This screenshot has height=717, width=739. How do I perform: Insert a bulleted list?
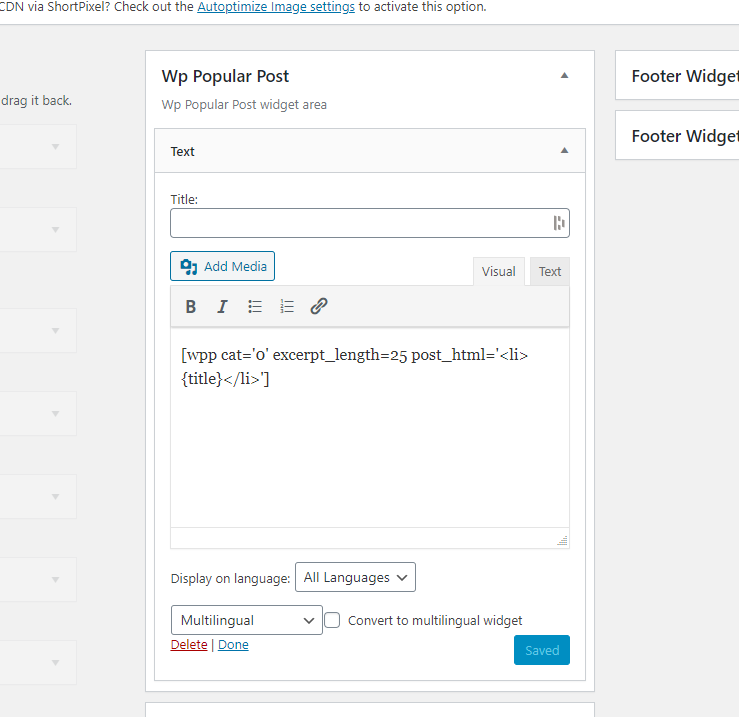(x=255, y=307)
